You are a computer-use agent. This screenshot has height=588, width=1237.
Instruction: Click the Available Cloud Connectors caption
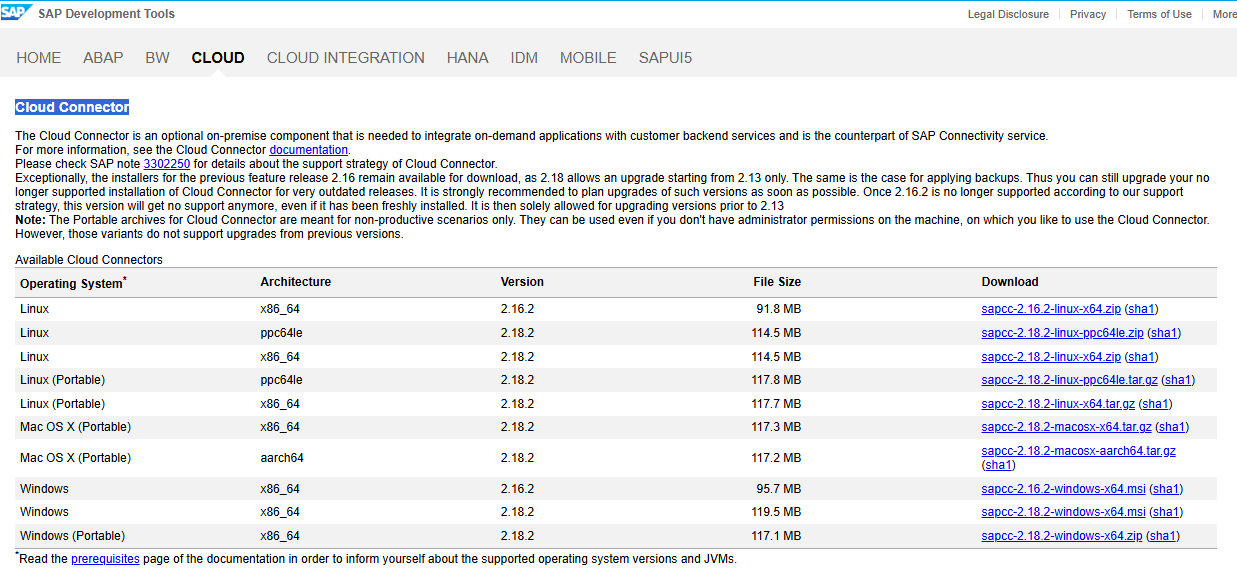(x=89, y=260)
